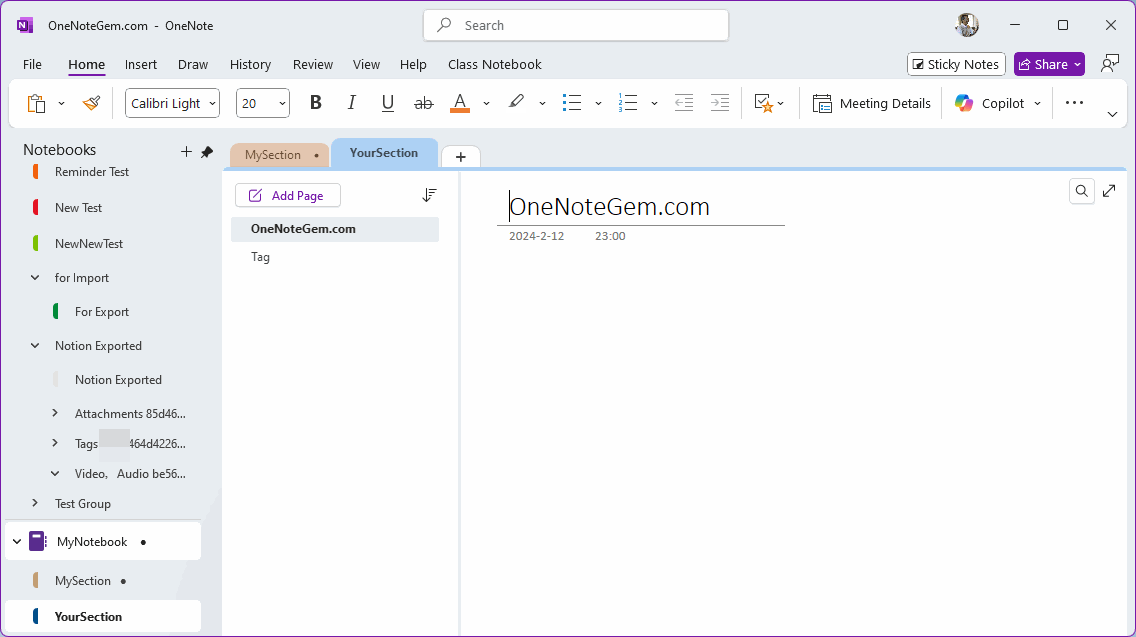The image size is (1136, 637).
Task: Click the Sticky Notes button
Action: tap(956, 64)
